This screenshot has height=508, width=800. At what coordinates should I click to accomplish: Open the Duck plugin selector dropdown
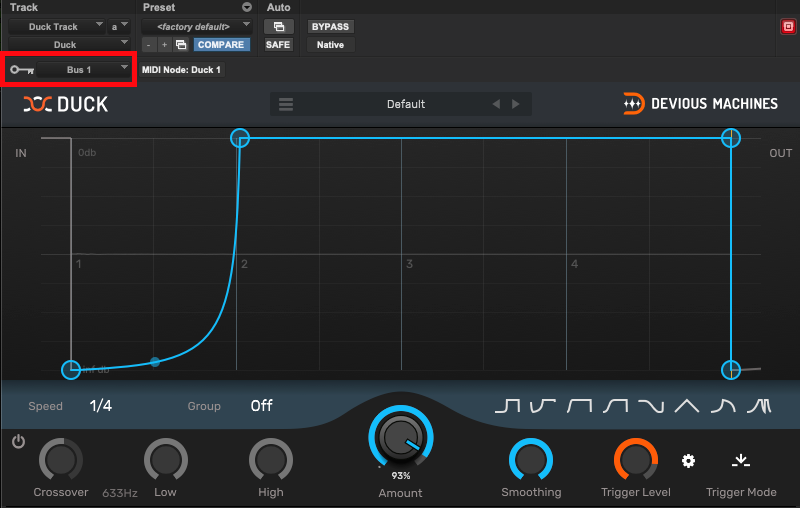69,45
